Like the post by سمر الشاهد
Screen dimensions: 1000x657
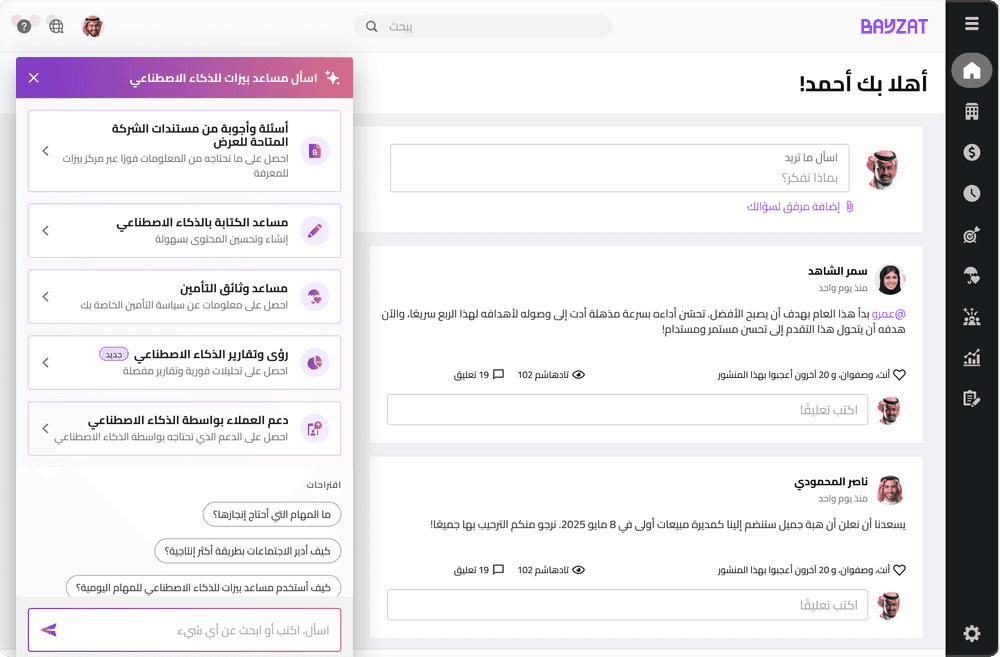(901, 373)
